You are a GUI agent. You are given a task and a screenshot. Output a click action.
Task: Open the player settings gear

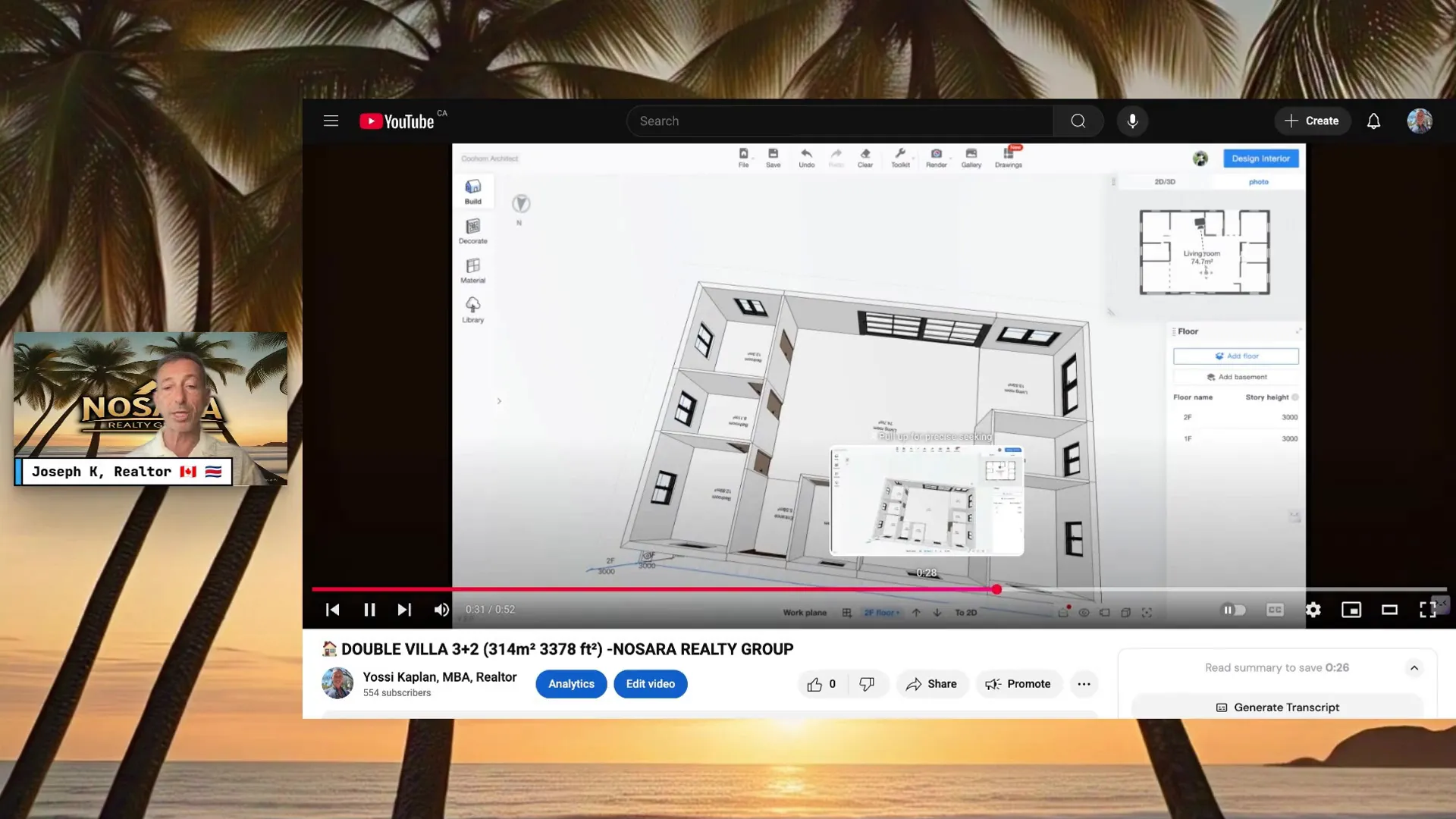tap(1313, 610)
